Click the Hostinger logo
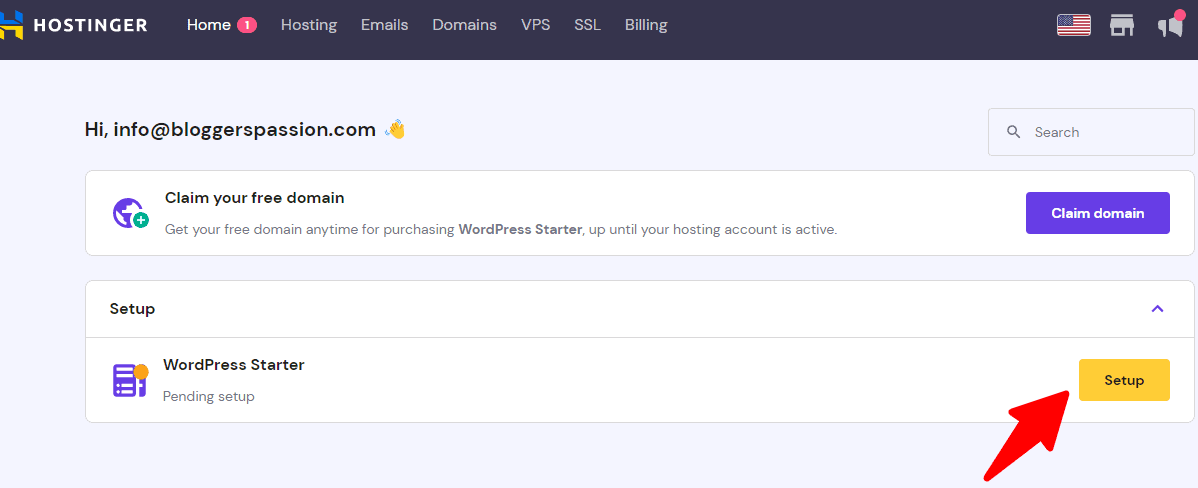Image resolution: width=1198 pixels, height=488 pixels. pyautogui.click(x=75, y=25)
